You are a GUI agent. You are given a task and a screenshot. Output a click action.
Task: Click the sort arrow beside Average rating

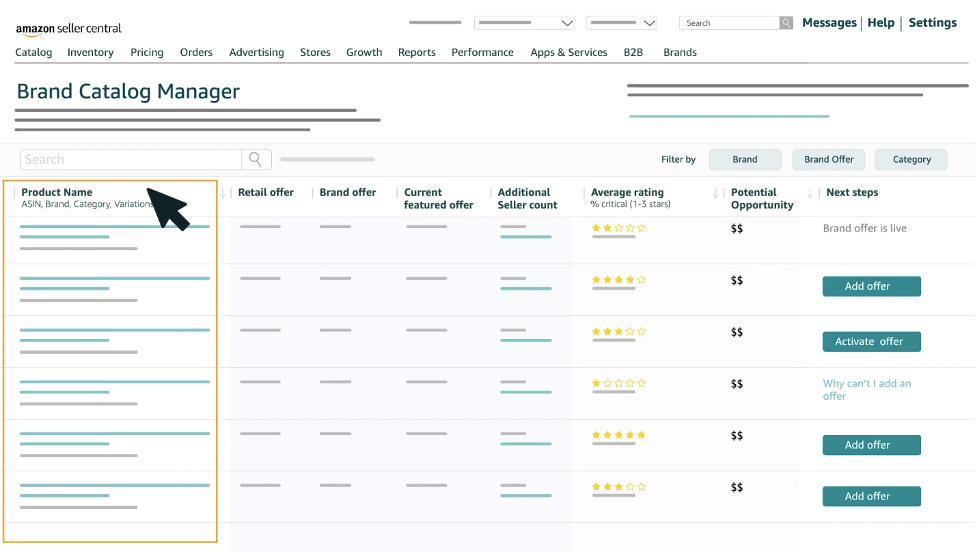[715, 193]
